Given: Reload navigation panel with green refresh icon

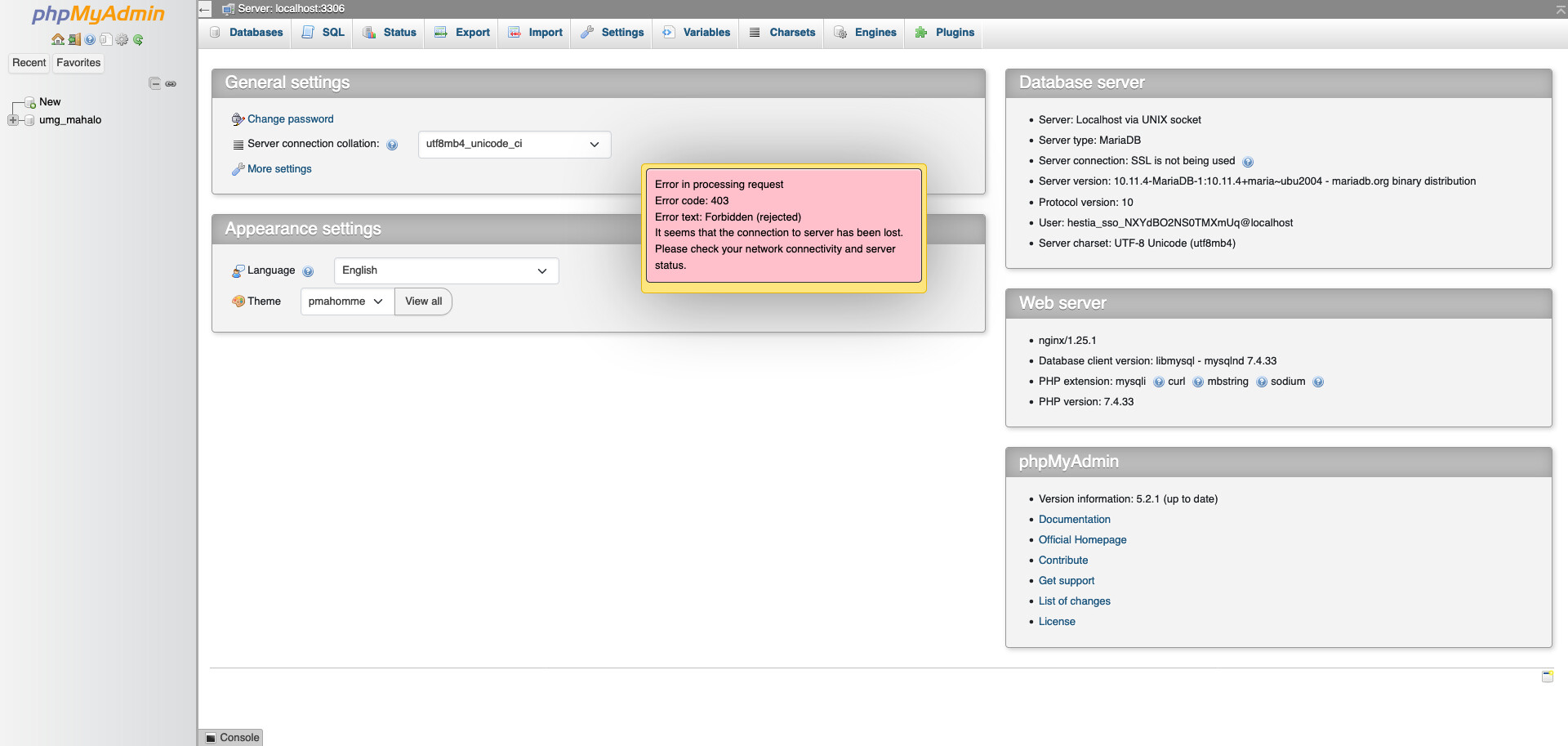Looking at the screenshot, I should (138, 39).
